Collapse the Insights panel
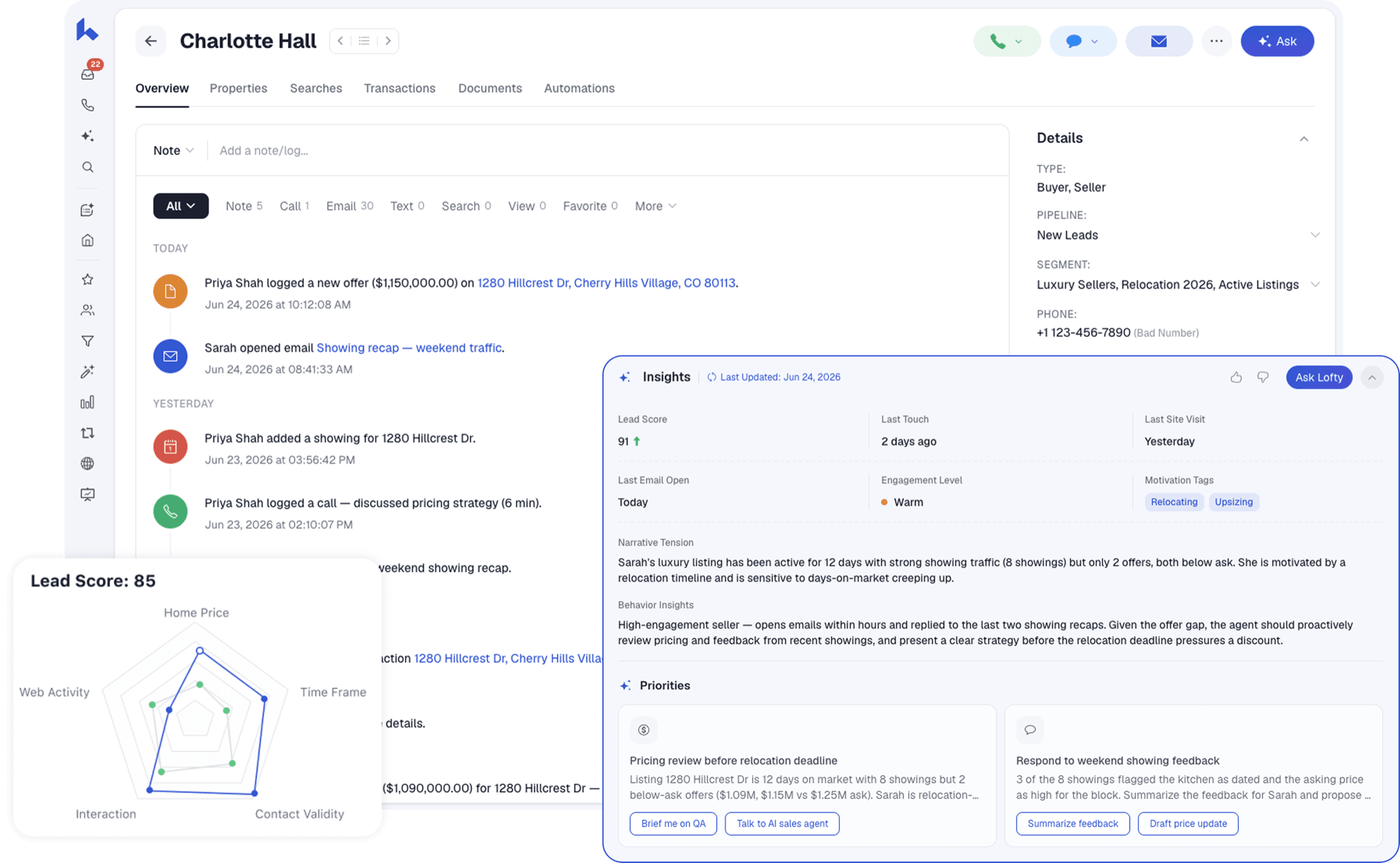 [1372, 378]
